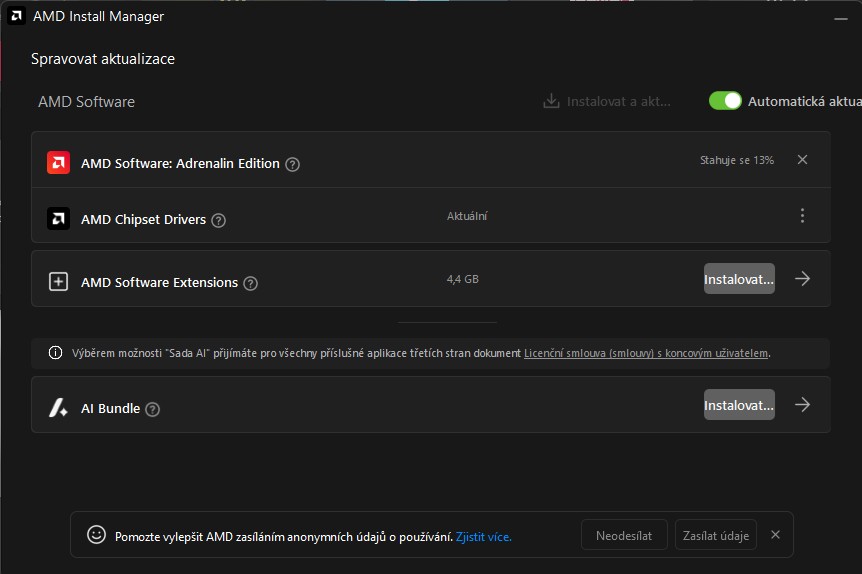Expand AI Bundle details with arrow
Viewport: 862px width, 574px height.
pos(802,405)
